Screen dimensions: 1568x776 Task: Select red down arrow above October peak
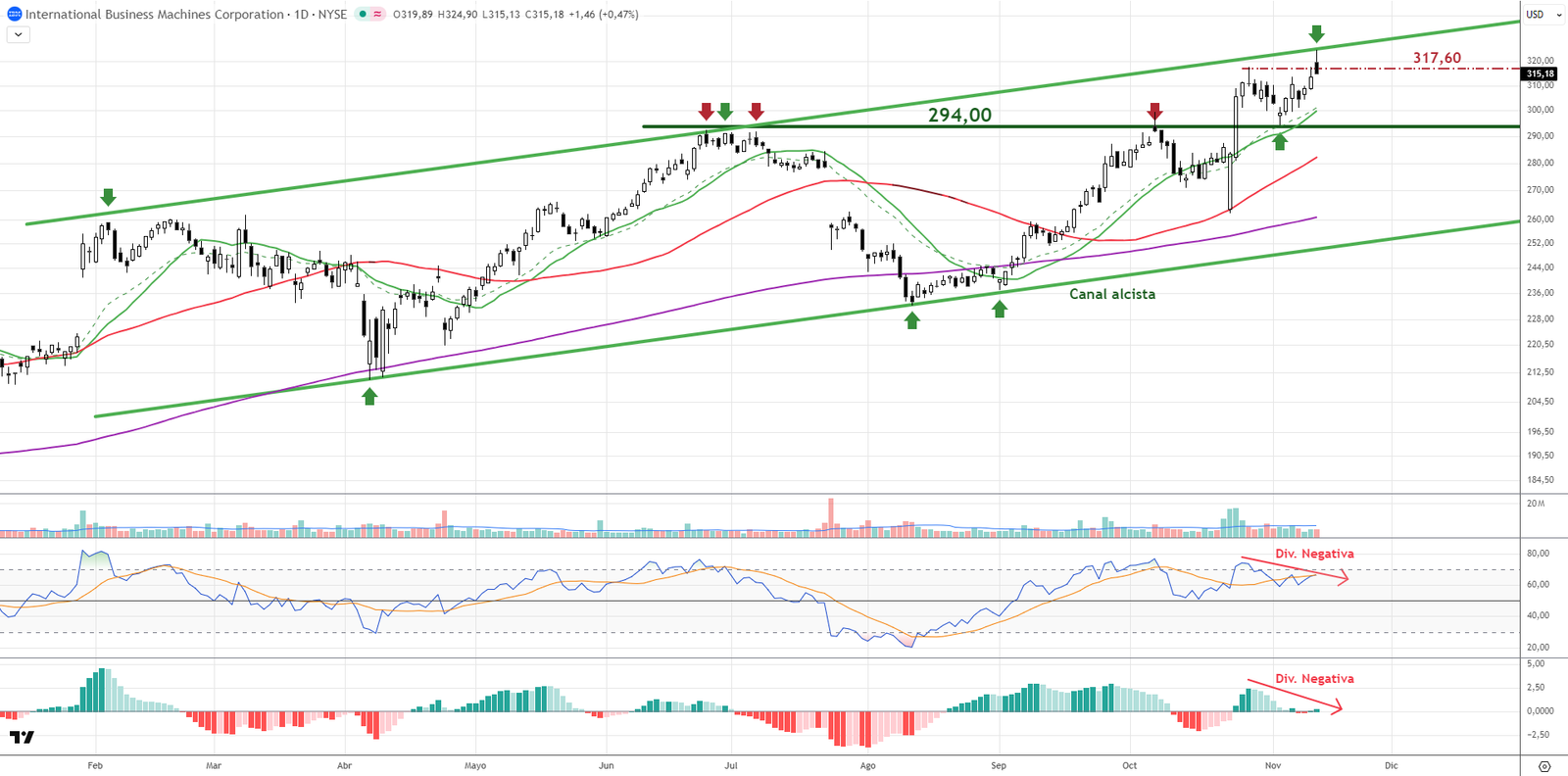click(x=1154, y=111)
